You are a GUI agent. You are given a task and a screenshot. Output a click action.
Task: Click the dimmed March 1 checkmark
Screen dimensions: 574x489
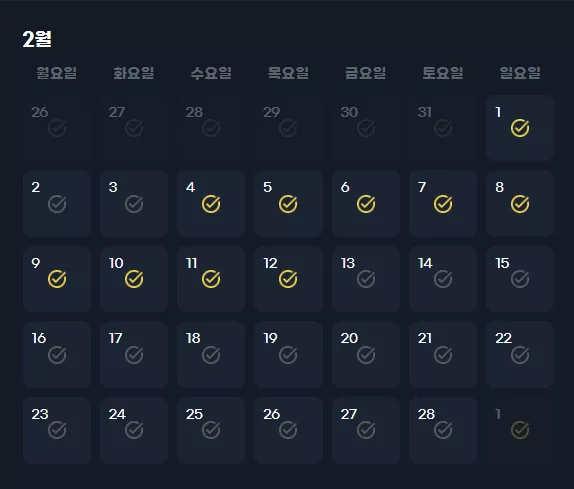click(x=520, y=430)
